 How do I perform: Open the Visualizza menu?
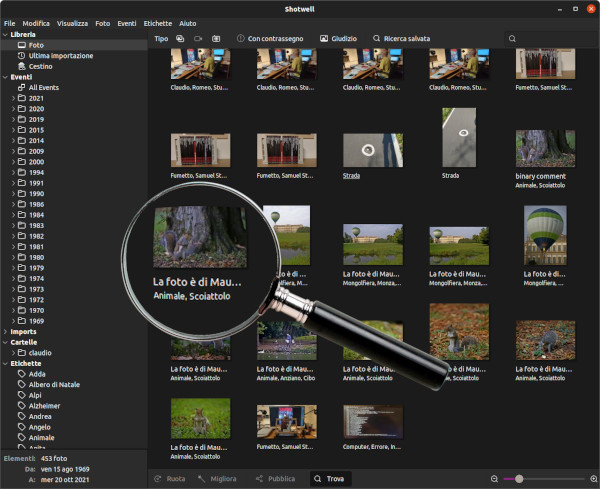(x=72, y=22)
